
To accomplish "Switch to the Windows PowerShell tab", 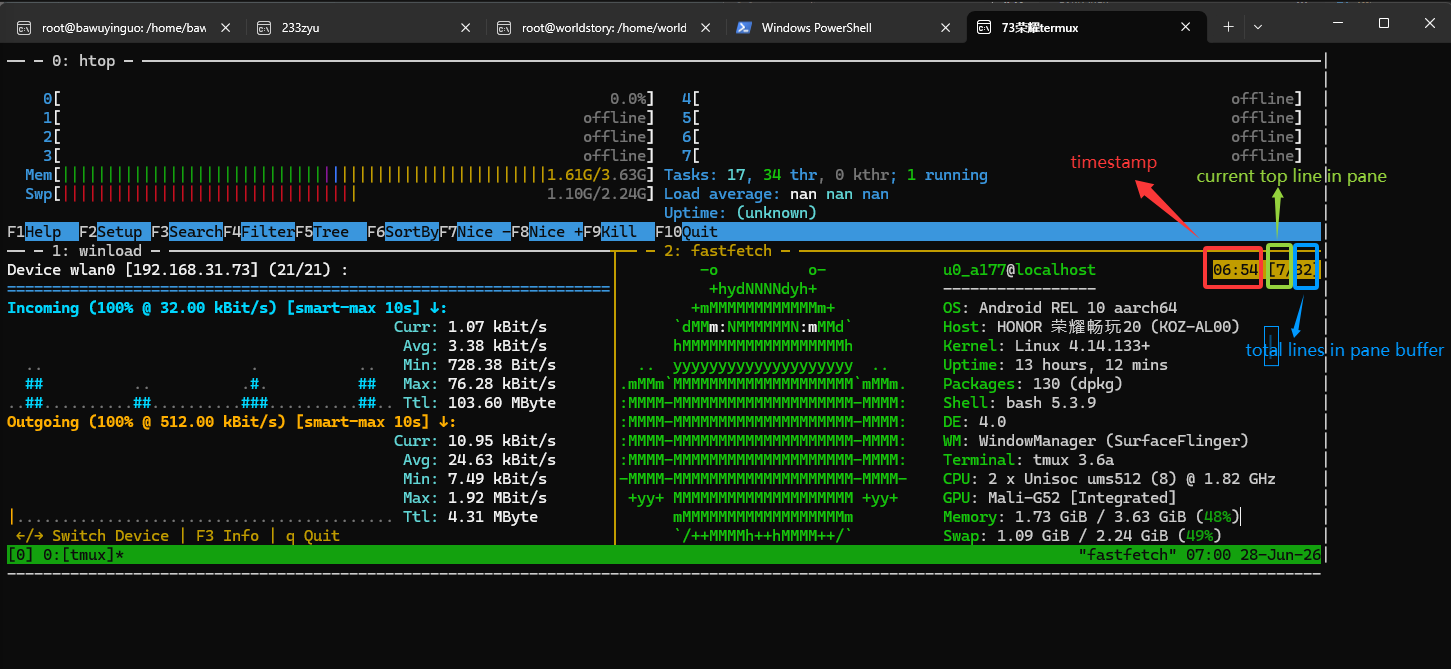I will 843,27.
